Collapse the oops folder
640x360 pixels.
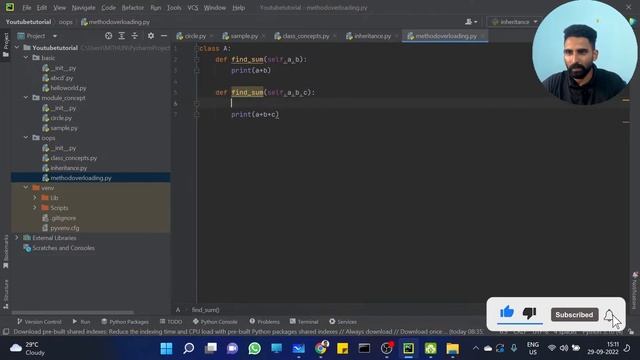26,138
